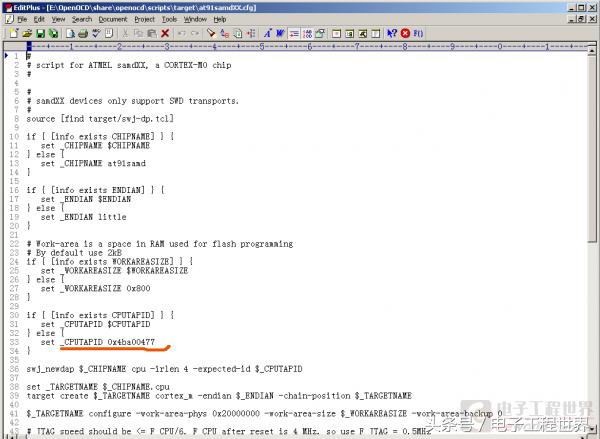Open Find with the flashlight icon
The width and height of the screenshot is (600, 439).
click(211, 33)
